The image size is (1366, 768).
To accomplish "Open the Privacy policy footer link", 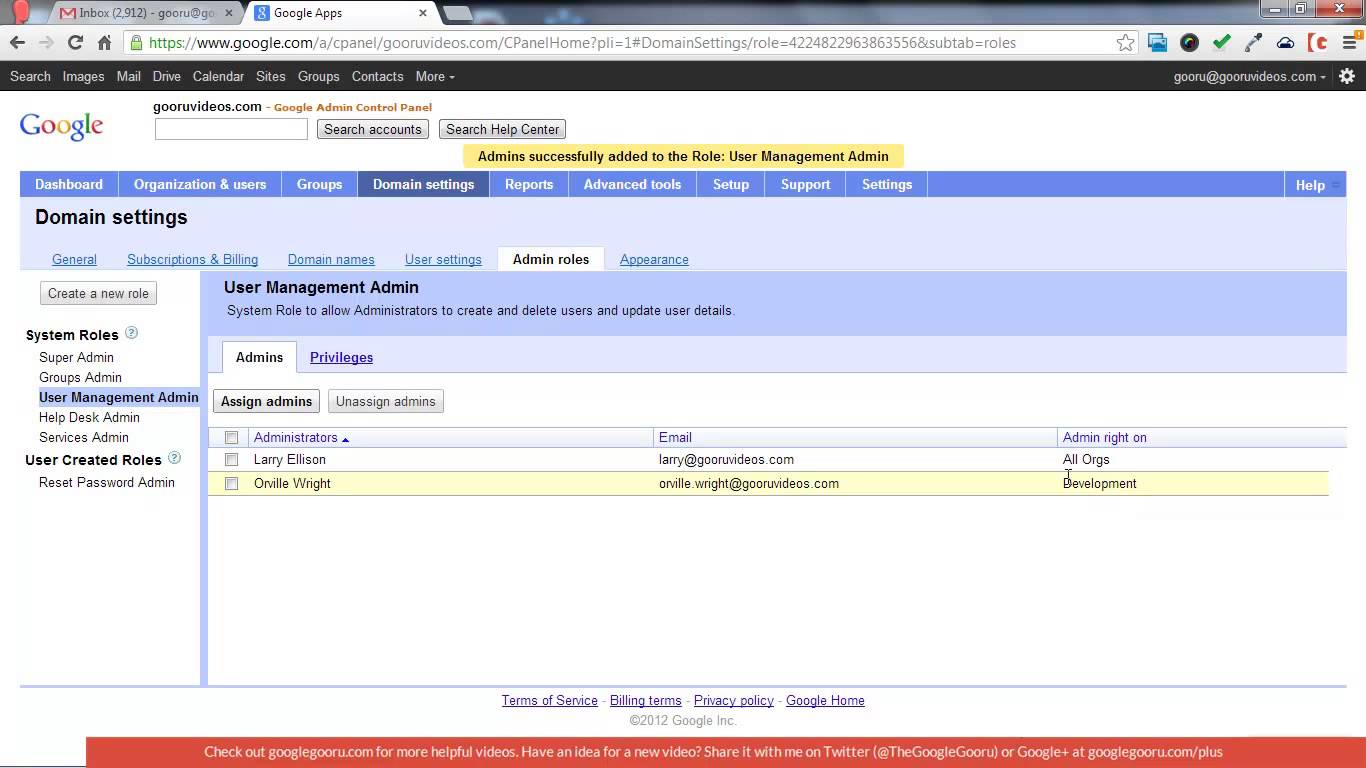I will click(734, 700).
